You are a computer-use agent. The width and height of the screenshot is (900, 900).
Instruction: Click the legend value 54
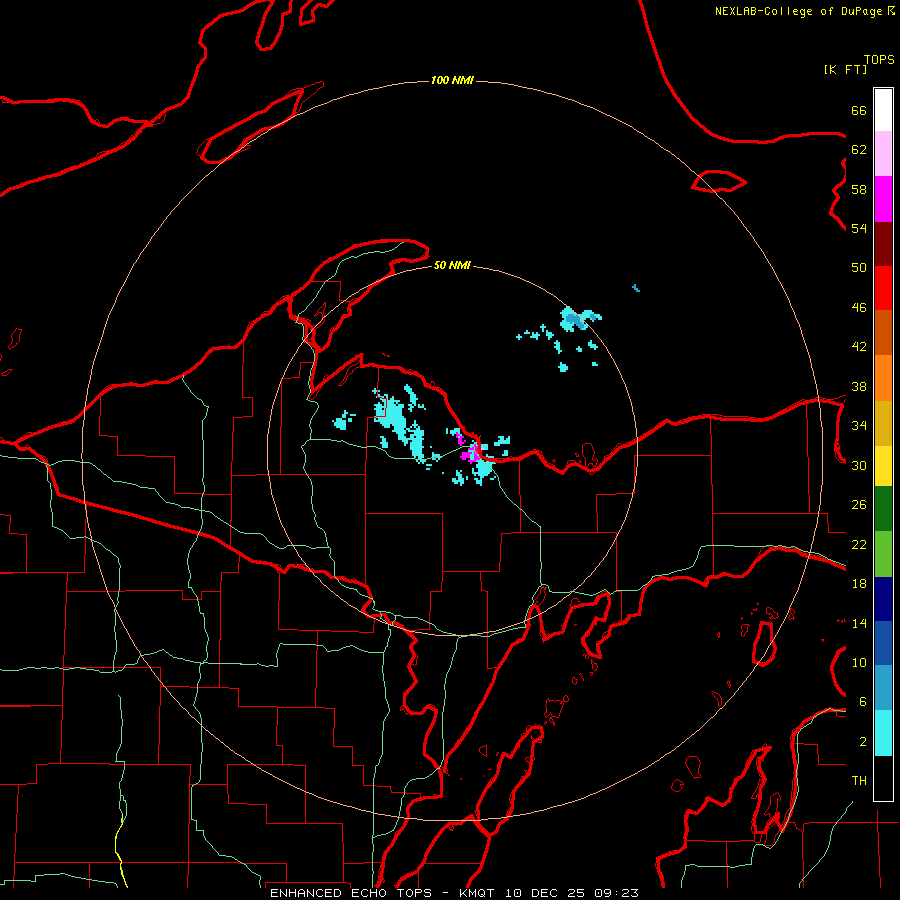[859, 228]
